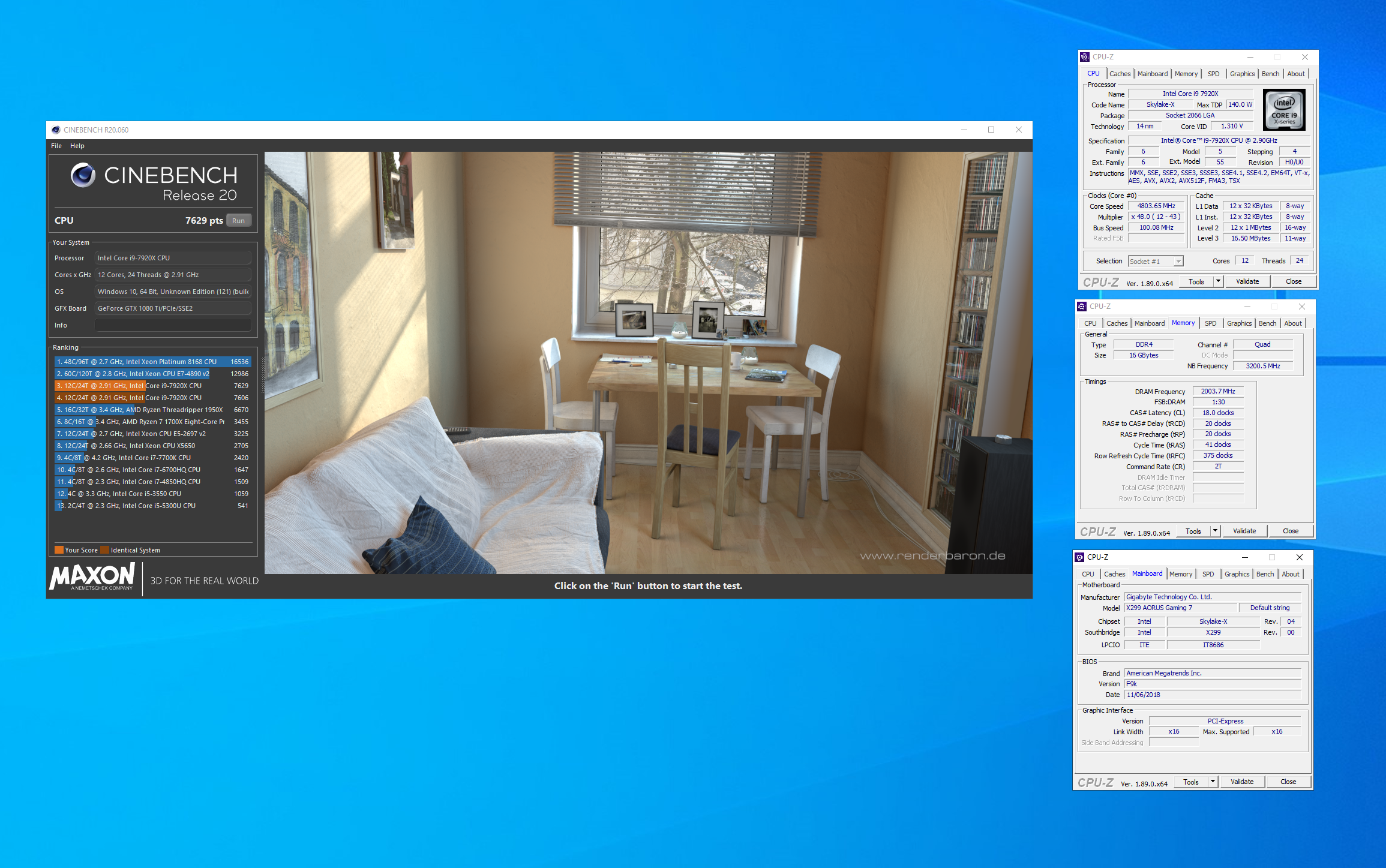Screen dimensions: 1386x868
Task: Open the File menu in Cinebench
Action: coord(56,146)
